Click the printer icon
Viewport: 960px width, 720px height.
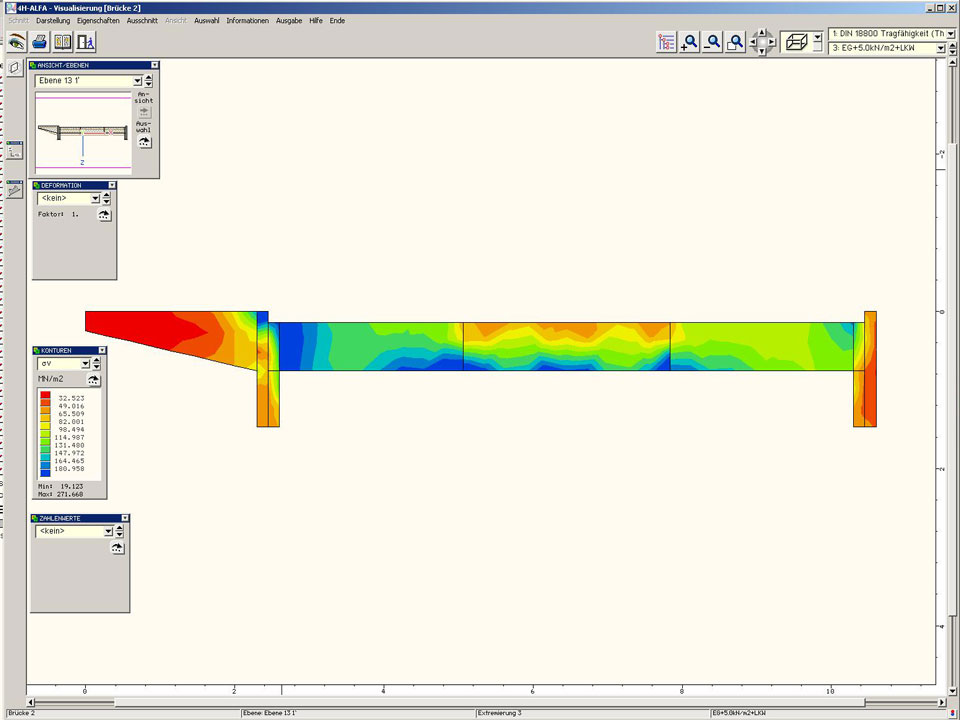pos(39,42)
